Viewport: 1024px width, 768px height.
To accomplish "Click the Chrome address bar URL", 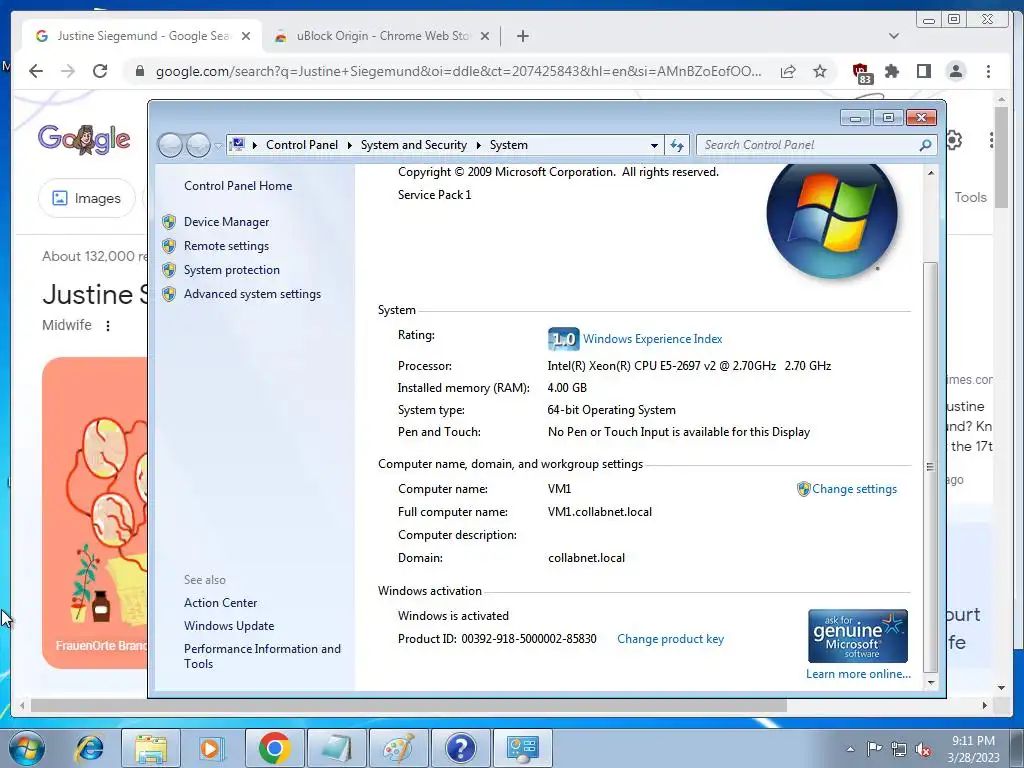I will pos(458,71).
